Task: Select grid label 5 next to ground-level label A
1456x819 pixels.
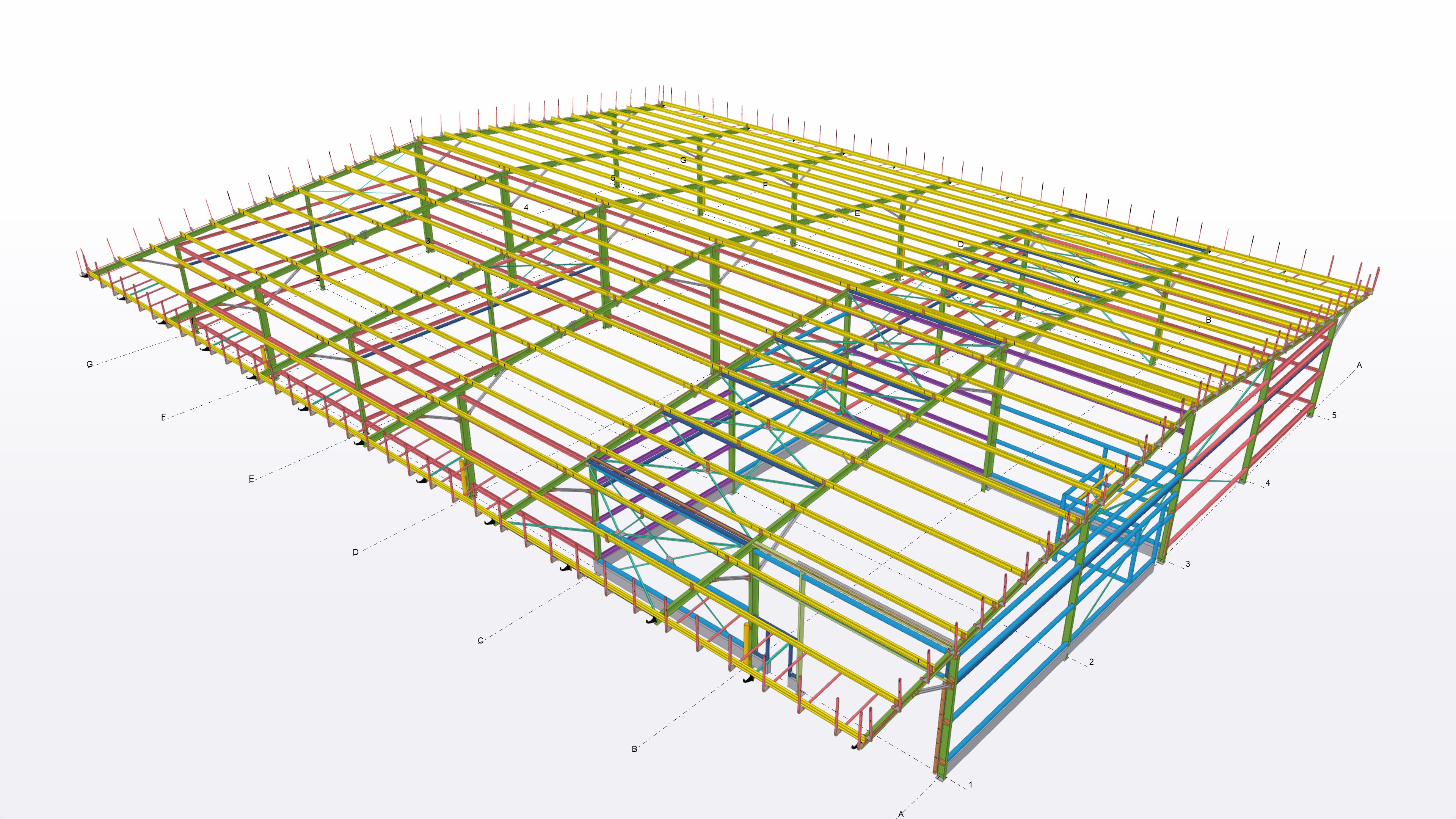Action: coord(1335,416)
